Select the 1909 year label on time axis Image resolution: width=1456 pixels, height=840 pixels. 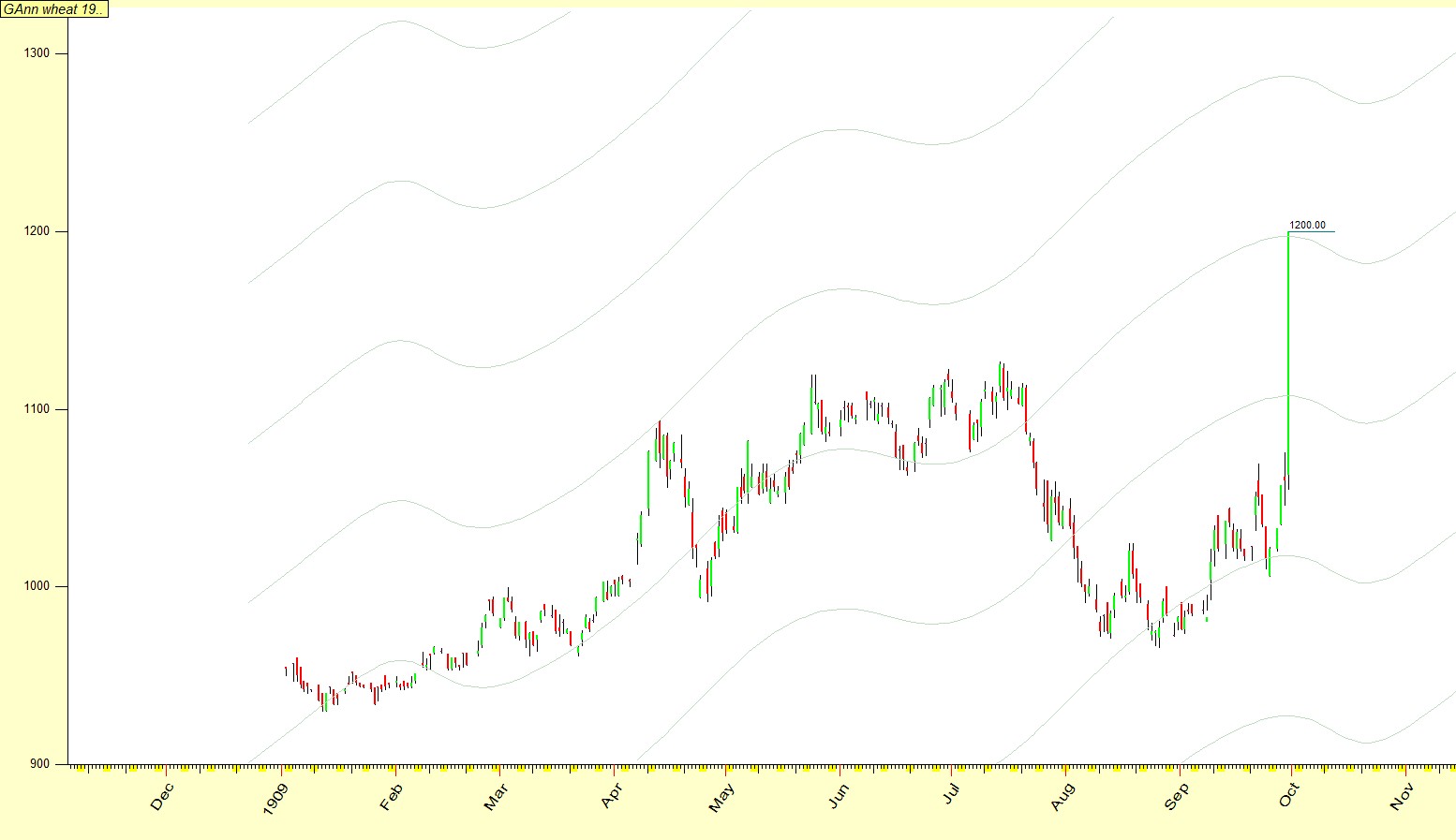(275, 796)
